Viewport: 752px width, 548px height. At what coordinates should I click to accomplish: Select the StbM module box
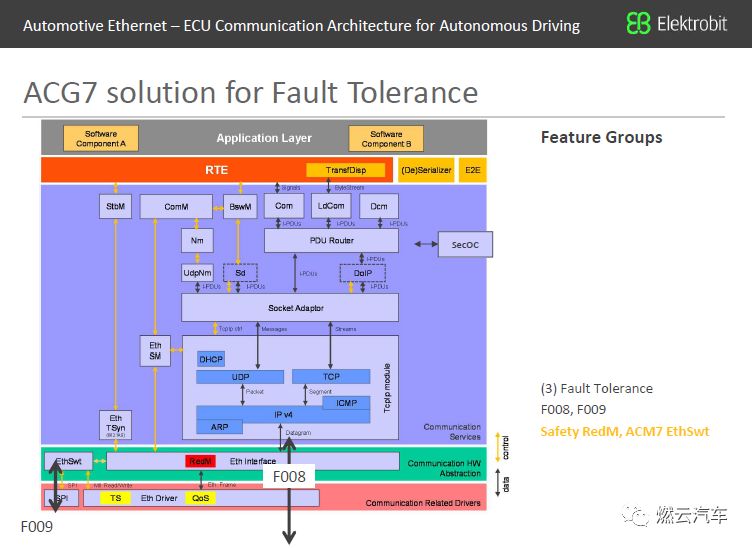tap(115, 206)
